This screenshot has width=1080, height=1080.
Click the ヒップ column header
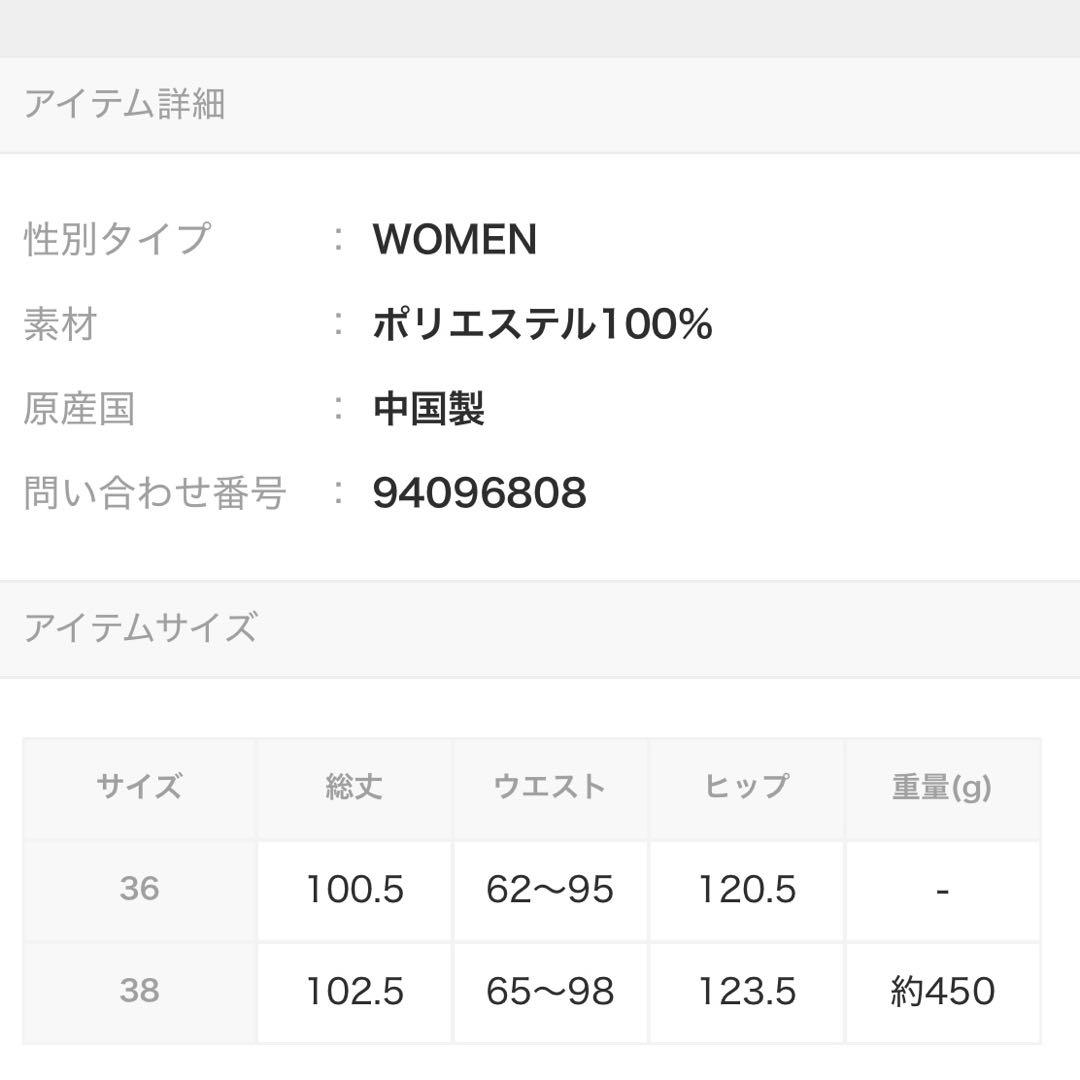747,788
